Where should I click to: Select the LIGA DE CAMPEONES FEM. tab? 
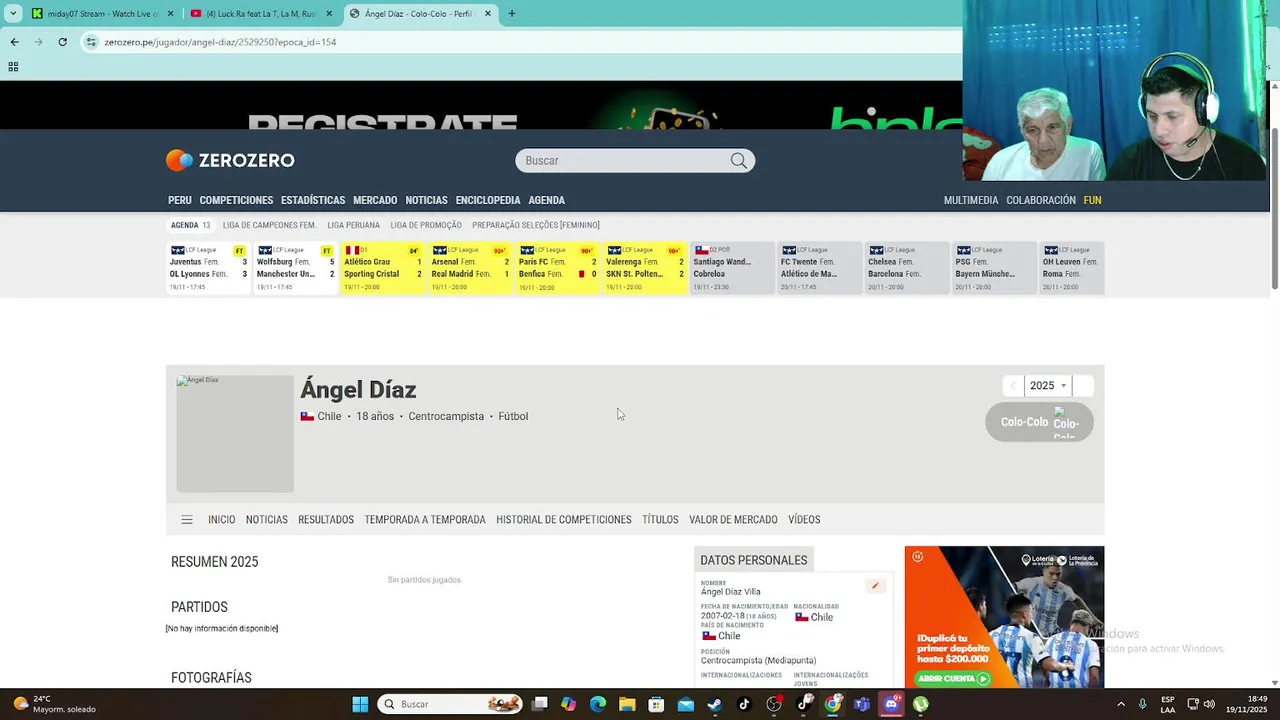[x=269, y=225]
